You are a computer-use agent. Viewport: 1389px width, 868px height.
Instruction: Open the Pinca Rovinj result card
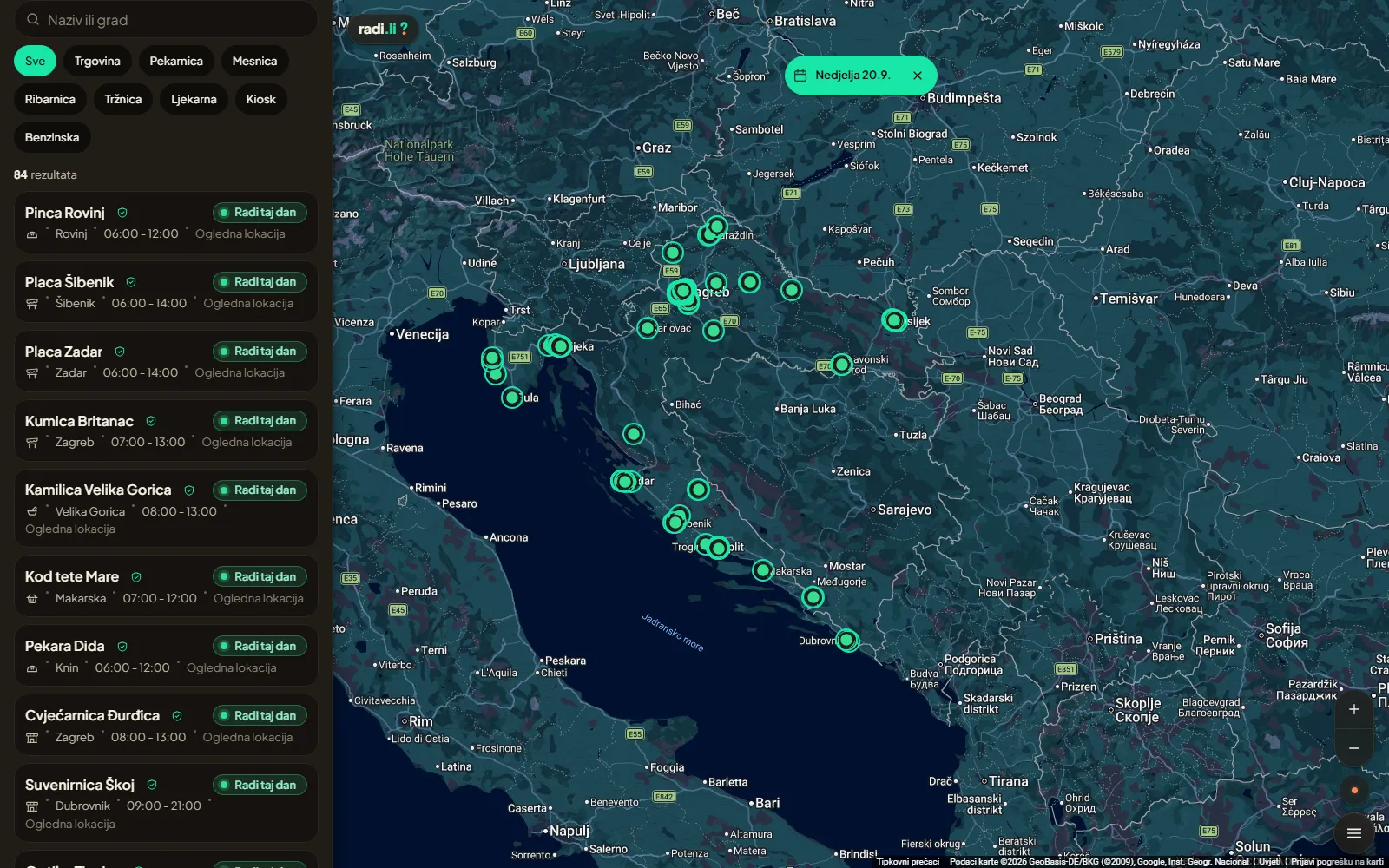[166, 222]
